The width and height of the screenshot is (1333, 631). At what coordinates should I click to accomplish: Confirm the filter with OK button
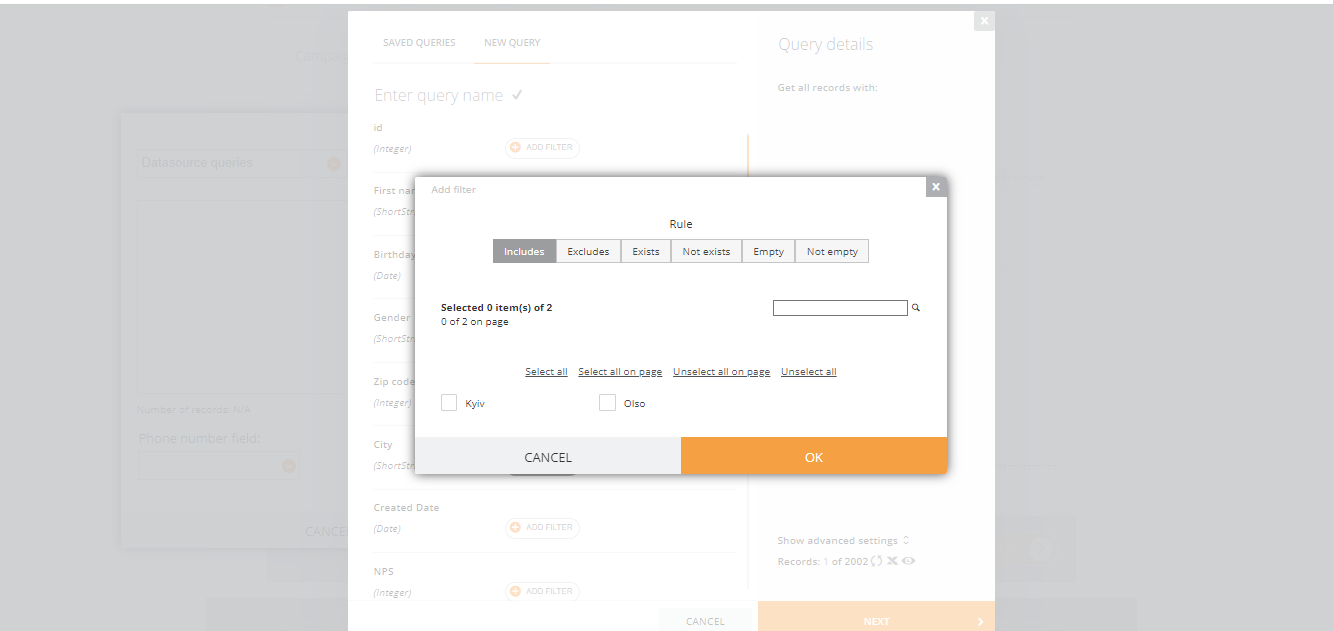[814, 456]
